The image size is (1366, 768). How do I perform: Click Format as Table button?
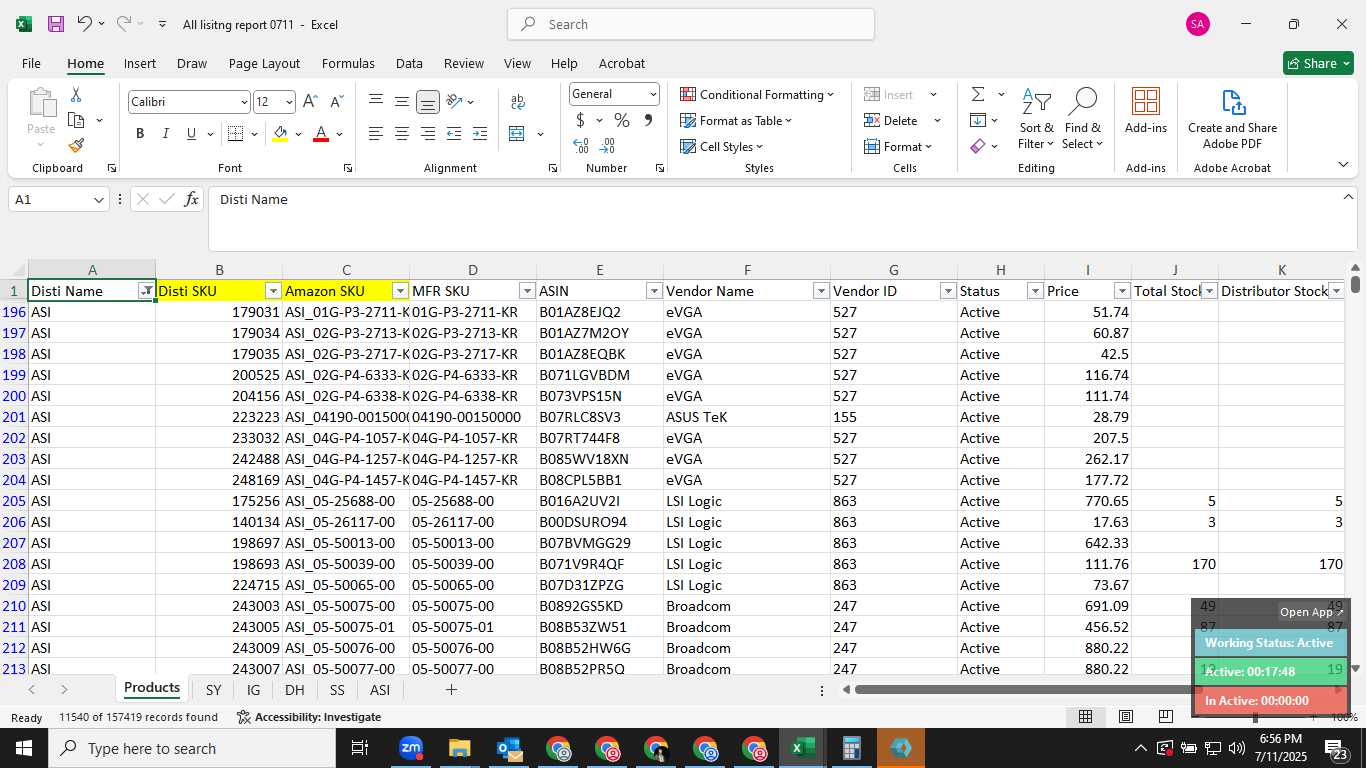(x=736, y=121)
